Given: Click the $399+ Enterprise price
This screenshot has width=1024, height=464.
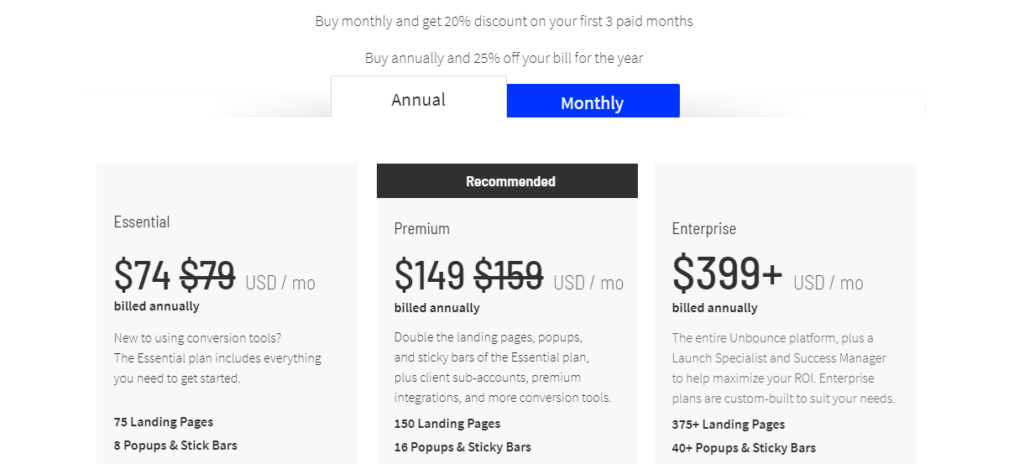Looking at the screenshot, I should point(728,273).
